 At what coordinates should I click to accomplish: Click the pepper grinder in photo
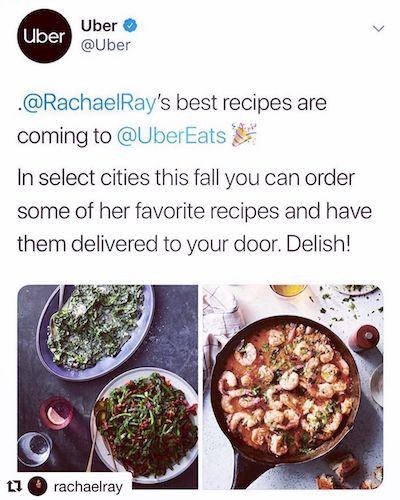point(364,338)
